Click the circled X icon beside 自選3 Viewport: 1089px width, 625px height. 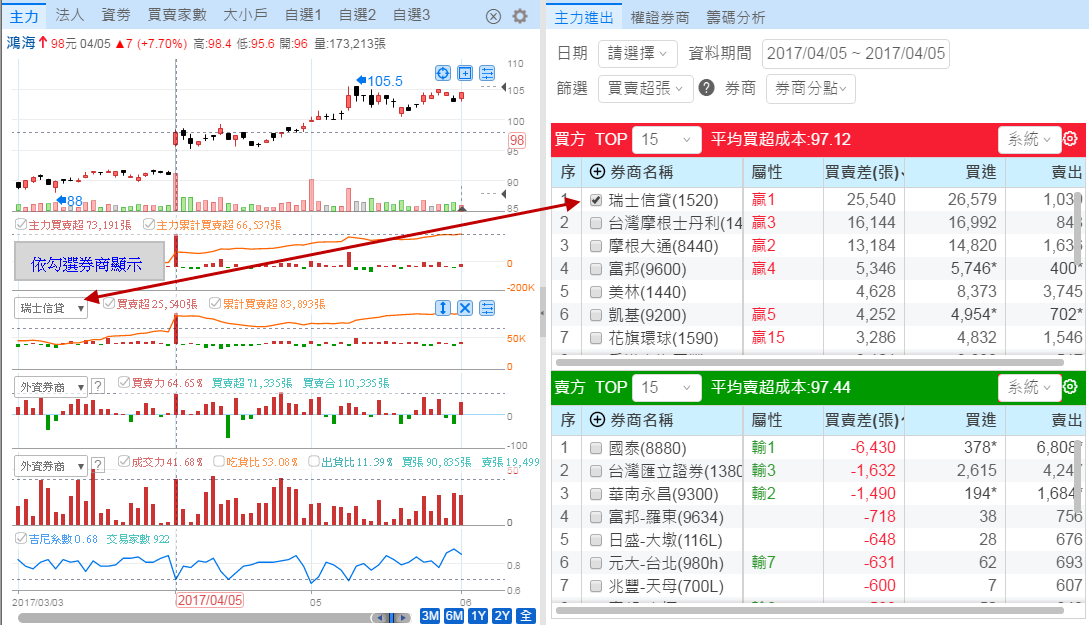[493, 16]
